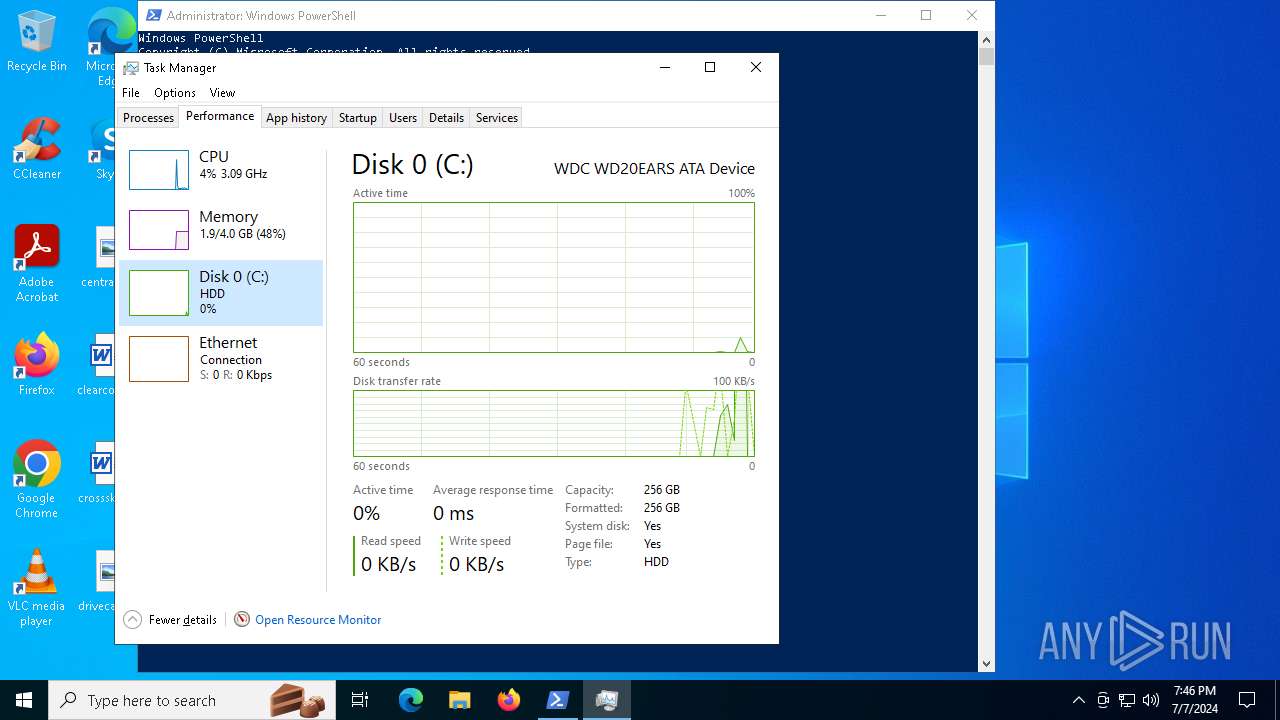Click the Read speed 0 KB/s value
The height and width of the screenshot is (720, 1280).
point(388,565)
